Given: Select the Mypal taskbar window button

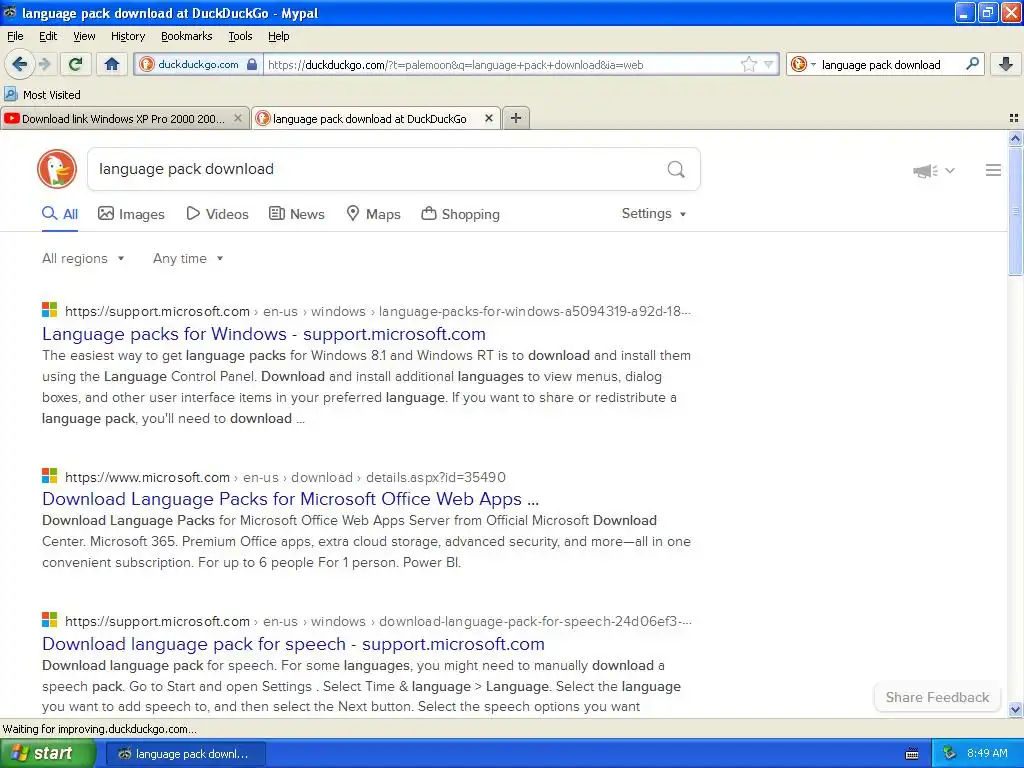Looking at the screenshot, I should (185, 754).
